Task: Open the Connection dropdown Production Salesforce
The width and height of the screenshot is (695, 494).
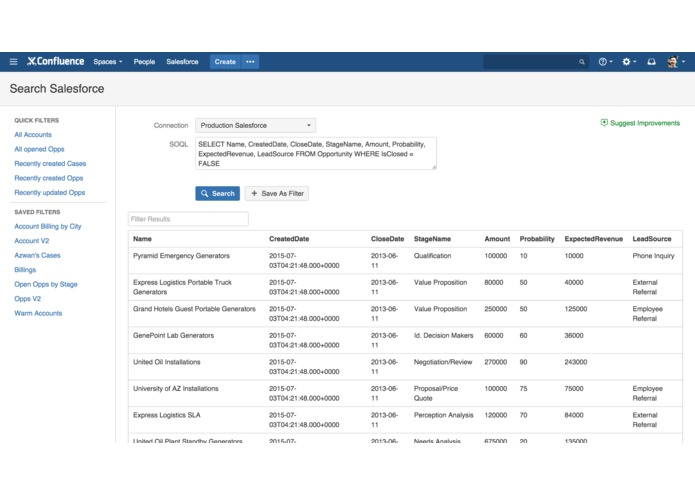Action: 255,125
